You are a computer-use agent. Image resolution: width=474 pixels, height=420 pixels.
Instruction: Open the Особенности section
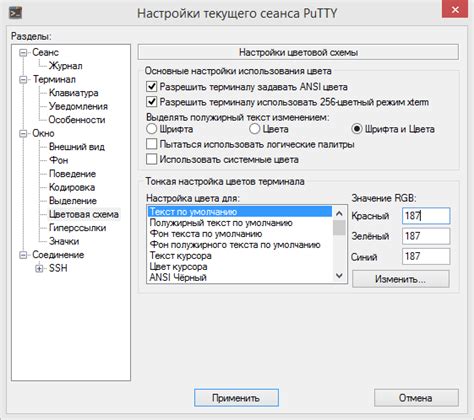click(77, 120)
